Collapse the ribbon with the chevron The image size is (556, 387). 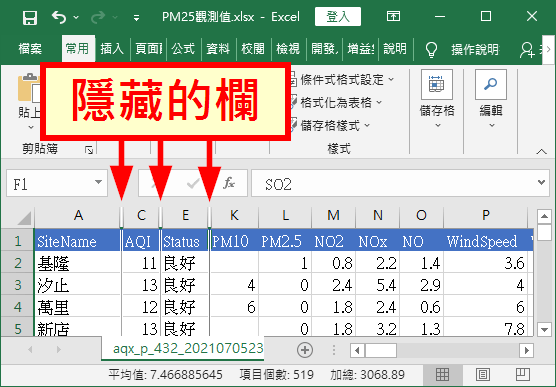(x=541, y=151)
